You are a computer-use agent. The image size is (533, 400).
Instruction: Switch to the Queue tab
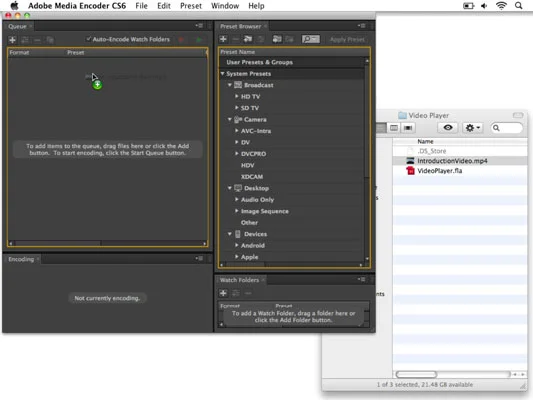(x=17, y=26)
